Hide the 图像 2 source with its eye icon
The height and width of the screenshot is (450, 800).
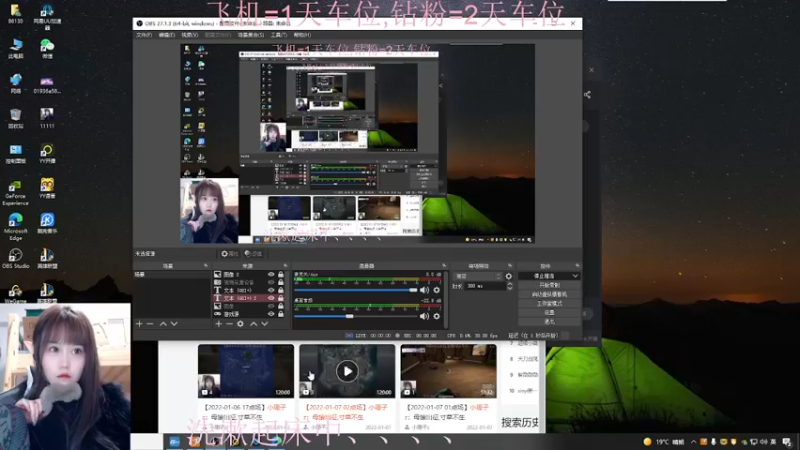click(271, 274)
